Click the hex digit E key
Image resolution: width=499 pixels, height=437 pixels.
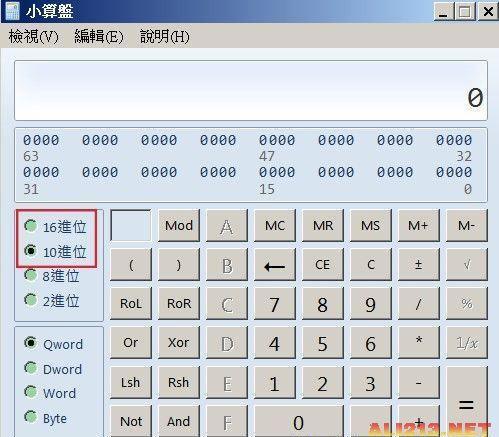coord(227,382)
